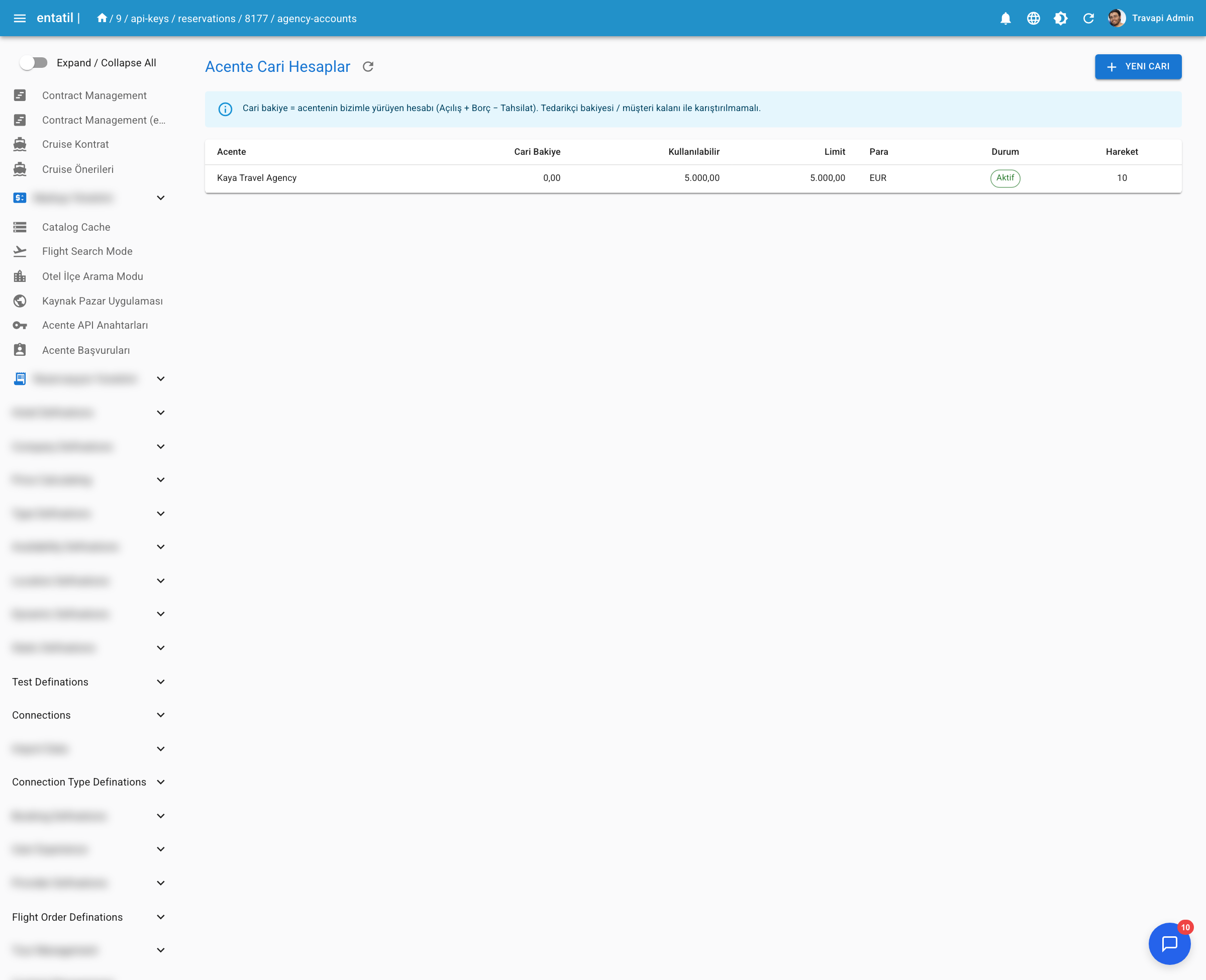Screen dimensions: 1206x980
Task: Click the agency-accounts breadcrumb link
Action: [317, 19]
